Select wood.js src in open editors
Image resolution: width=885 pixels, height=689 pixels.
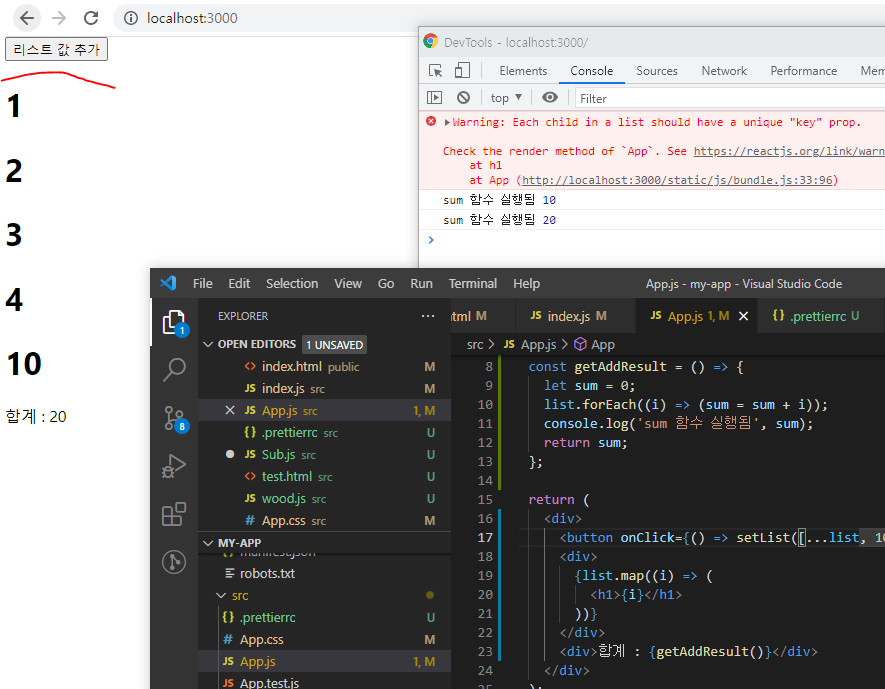325,499
